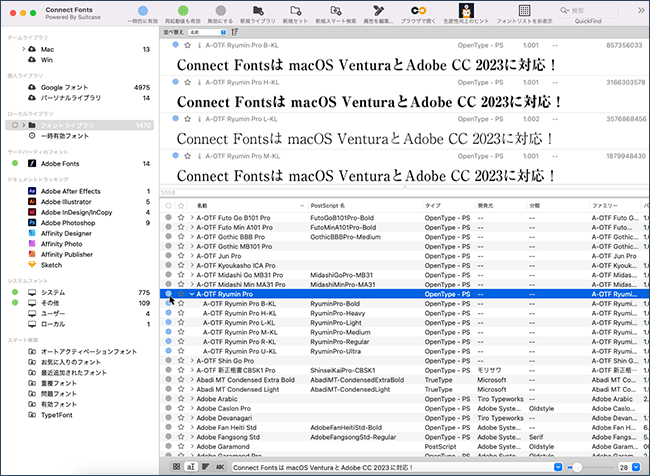Viewport: 650px width, 476px height.
Task: Click the 無効にする deactivate icon
Action: 221,11
